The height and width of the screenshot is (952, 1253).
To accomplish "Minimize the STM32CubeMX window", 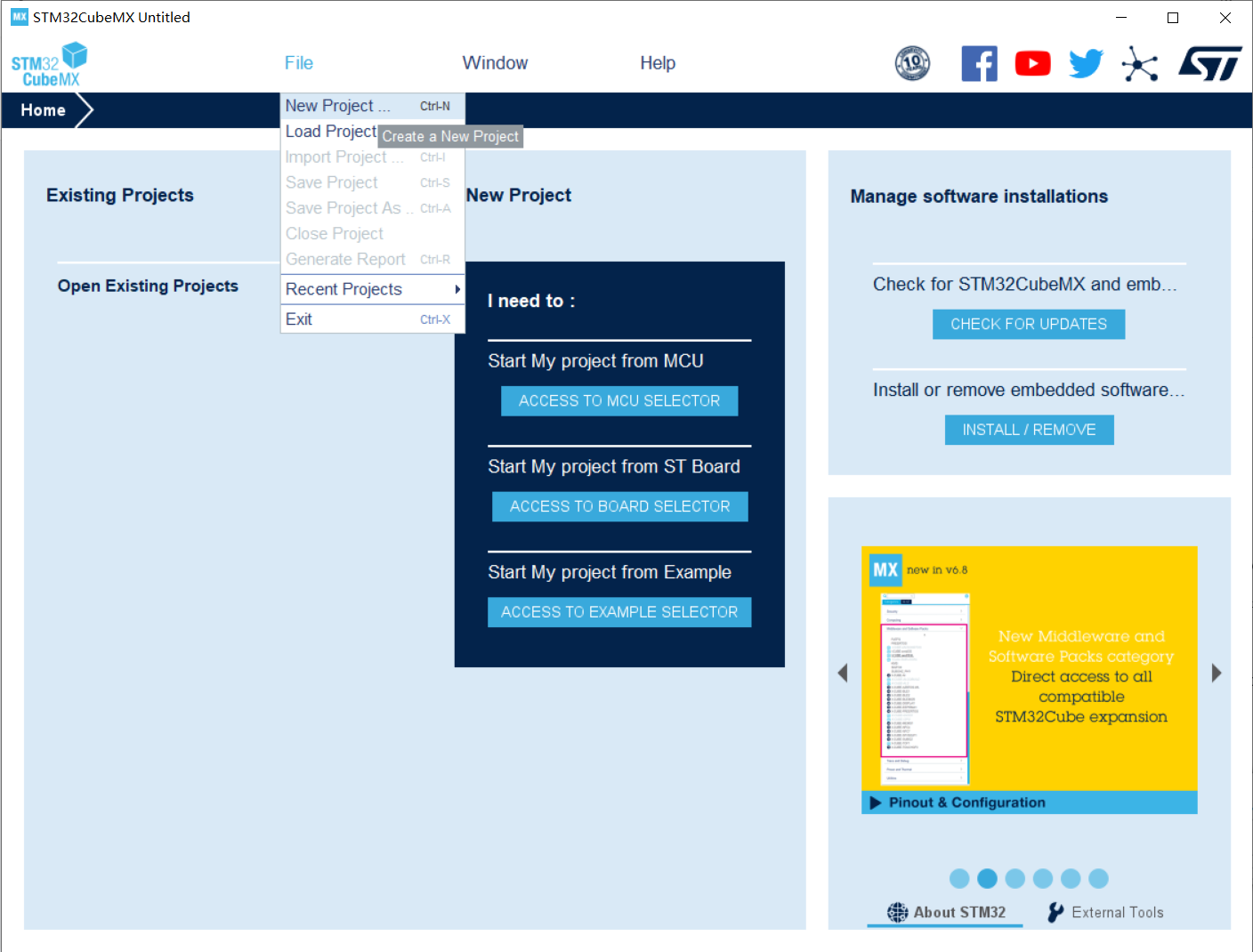I will 1121,18.
